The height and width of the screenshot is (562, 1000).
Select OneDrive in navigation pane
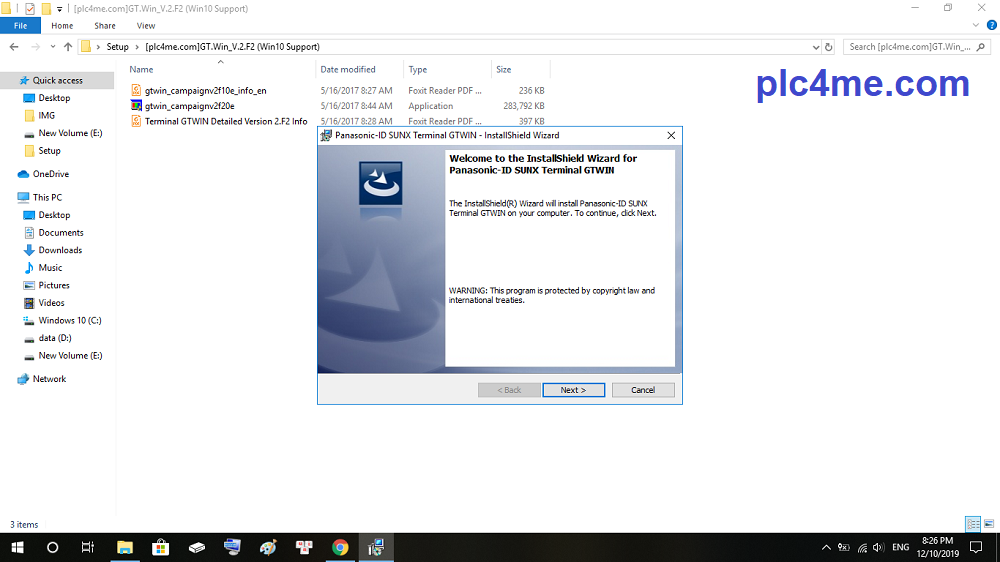[x=50, y=174]
